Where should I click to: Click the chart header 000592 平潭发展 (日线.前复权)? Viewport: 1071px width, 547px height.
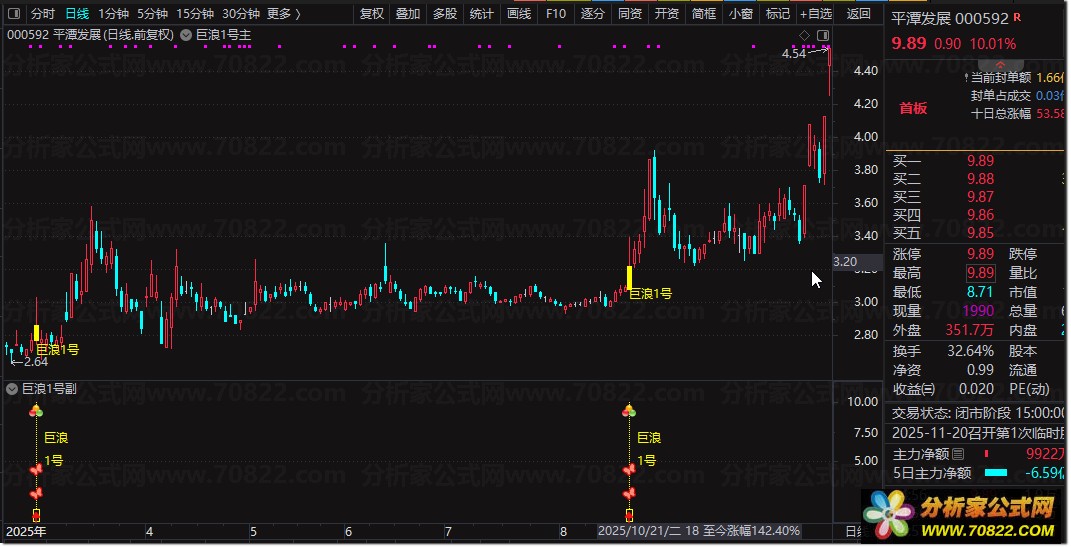click(x=90, y=35)
